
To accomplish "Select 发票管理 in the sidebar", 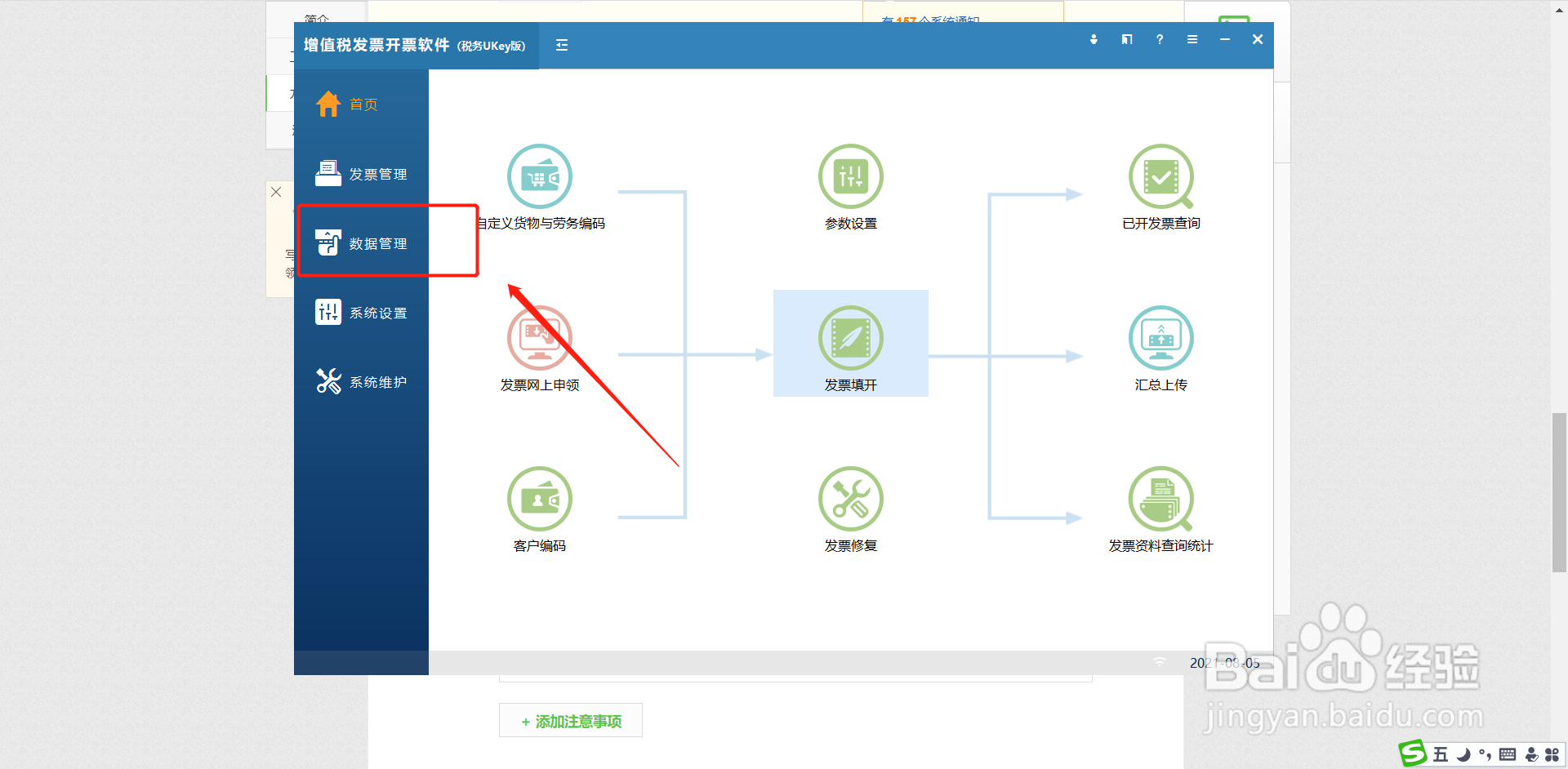I will pos(361,174).
